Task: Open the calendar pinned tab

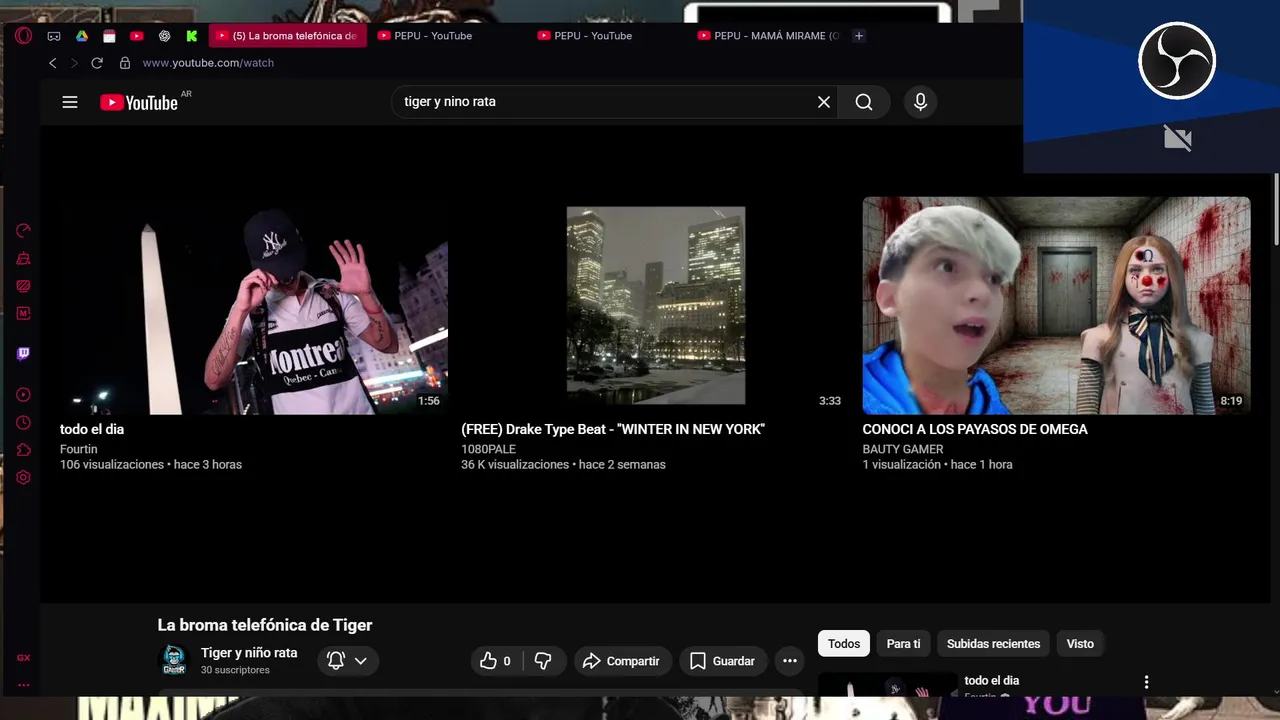Action: [x=109, y=36]
